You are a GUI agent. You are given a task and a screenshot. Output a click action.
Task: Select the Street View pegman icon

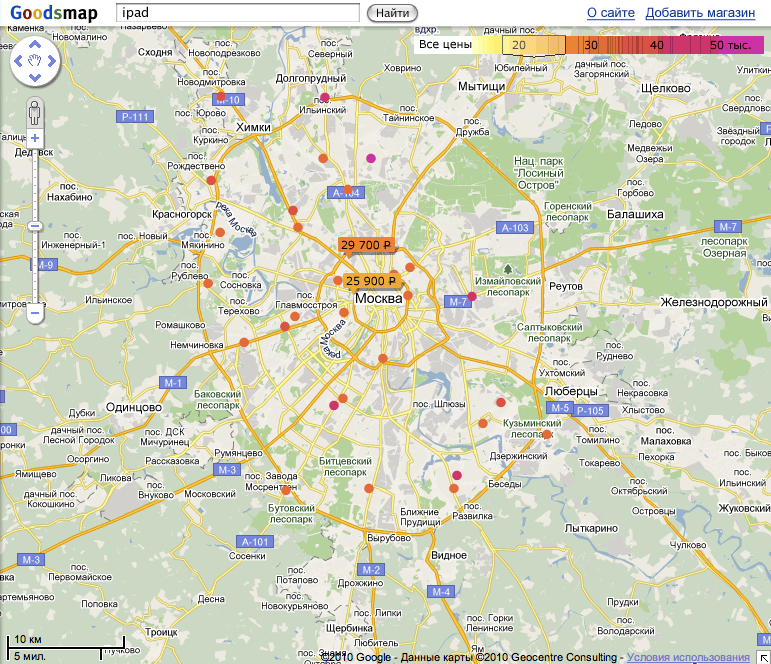[35, 111]
